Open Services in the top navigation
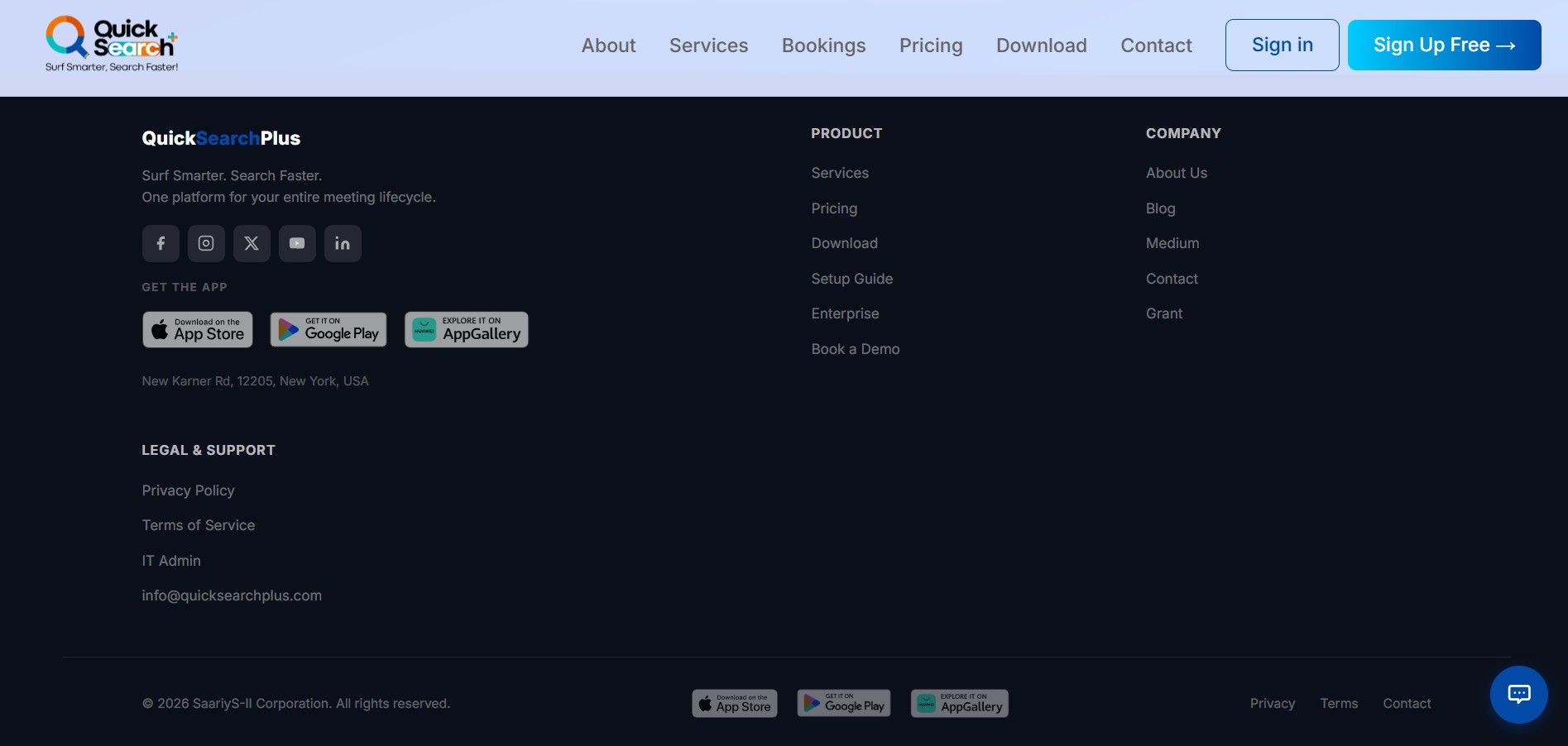Image resolution: width=1568 pixels, height=746 pixels. click(x=708, y=45)
